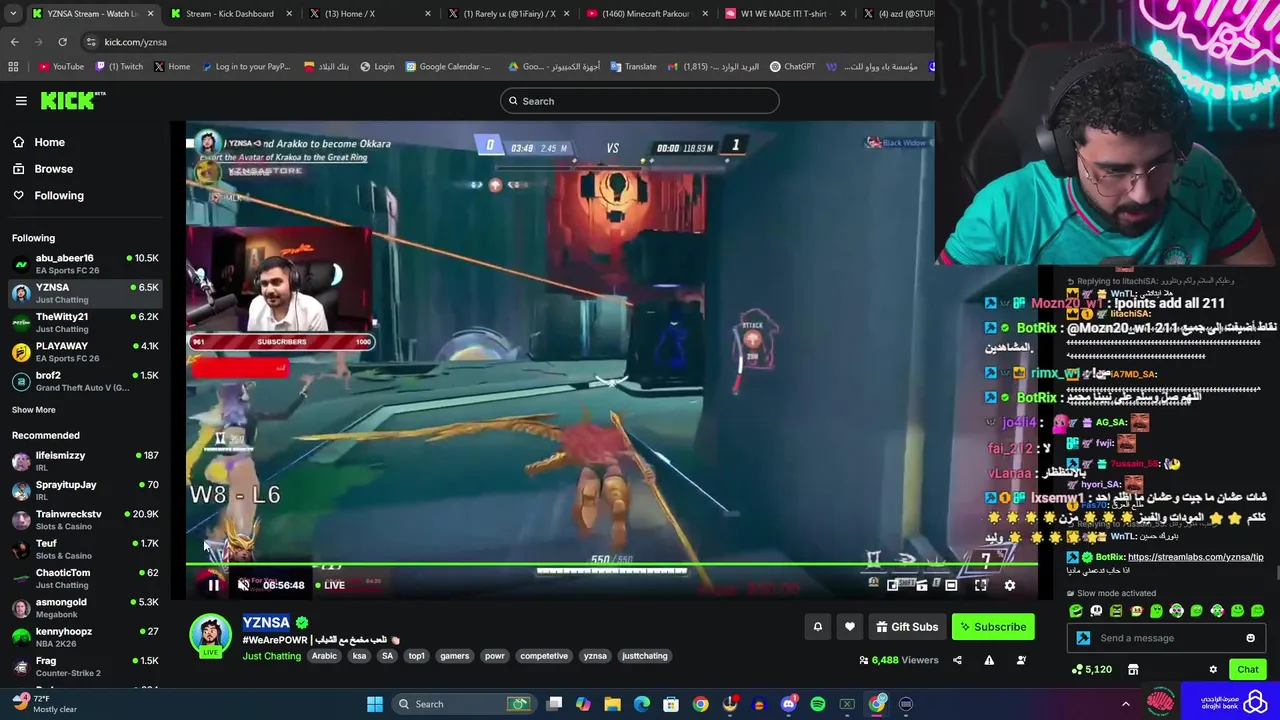Open Discord from the taskbar
This screenshot has height=720, width=1280.
[789, 704]
